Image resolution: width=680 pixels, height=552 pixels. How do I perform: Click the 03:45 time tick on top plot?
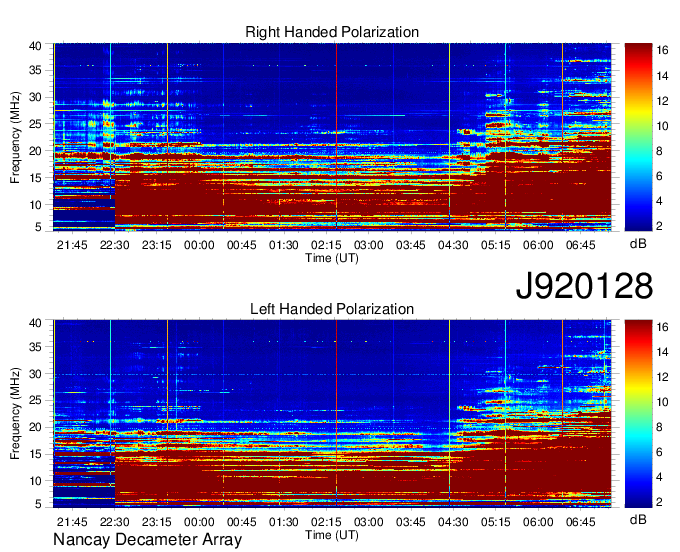(x=411, y=245)
